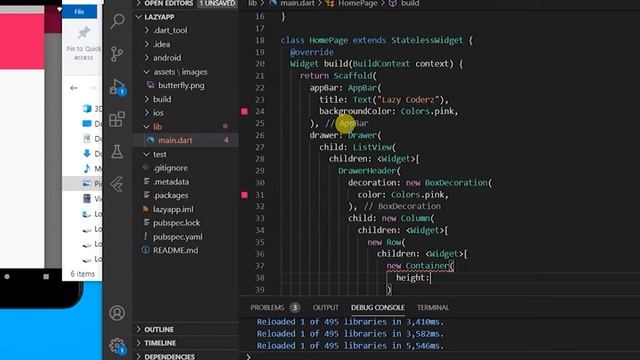640x360 pixels.
Task: Switch to the PROBLEMS tab
Action: pos(267,307)
